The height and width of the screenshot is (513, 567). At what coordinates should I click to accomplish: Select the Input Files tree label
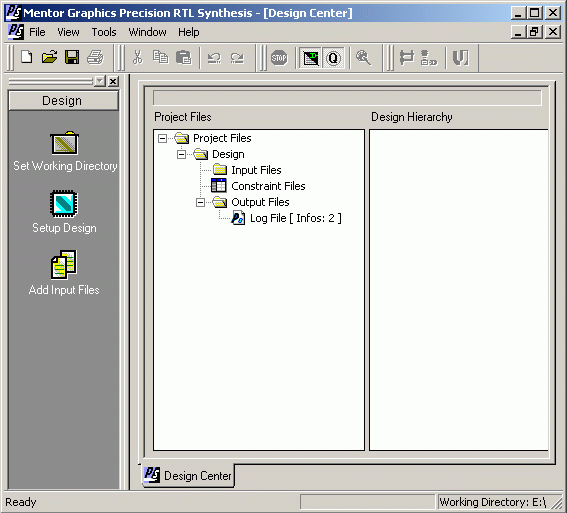point(256,170)
